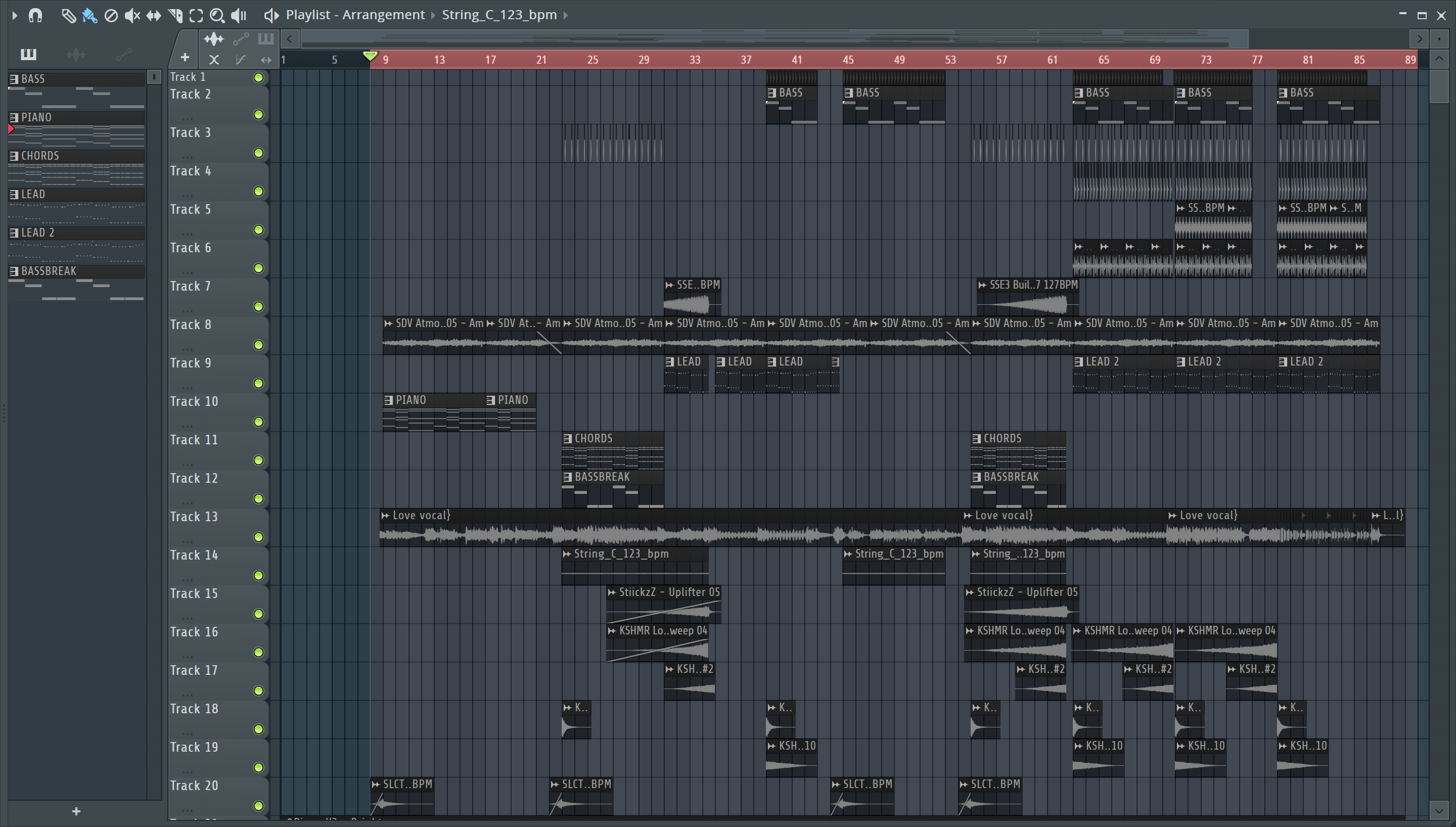Click the X crossfade icon in clip header

click(213, 59)
